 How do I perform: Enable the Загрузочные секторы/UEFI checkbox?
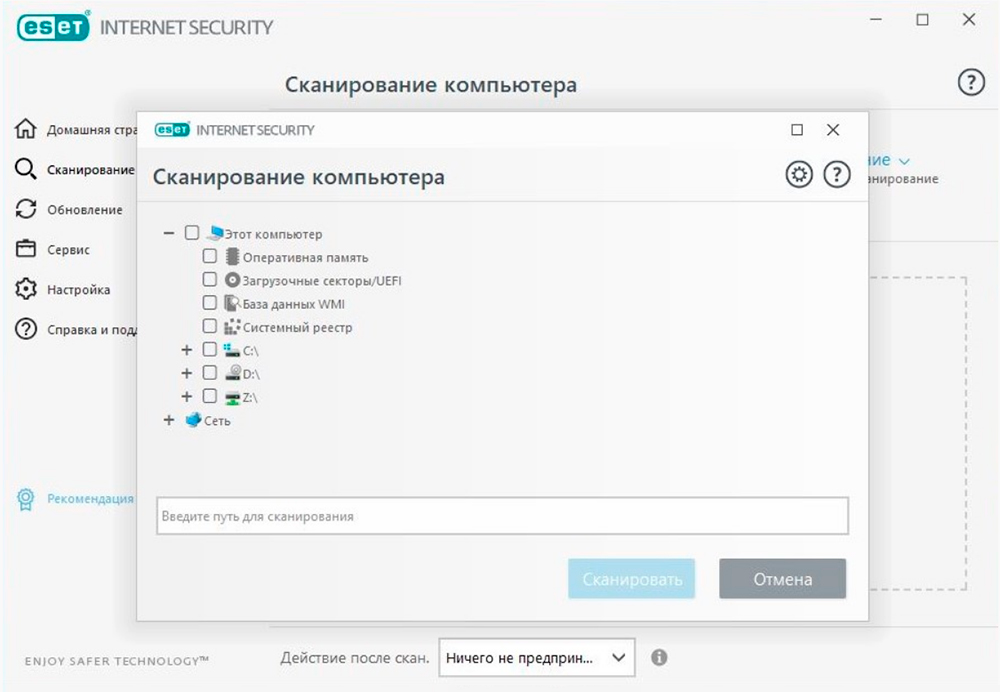tap(209, 279)
